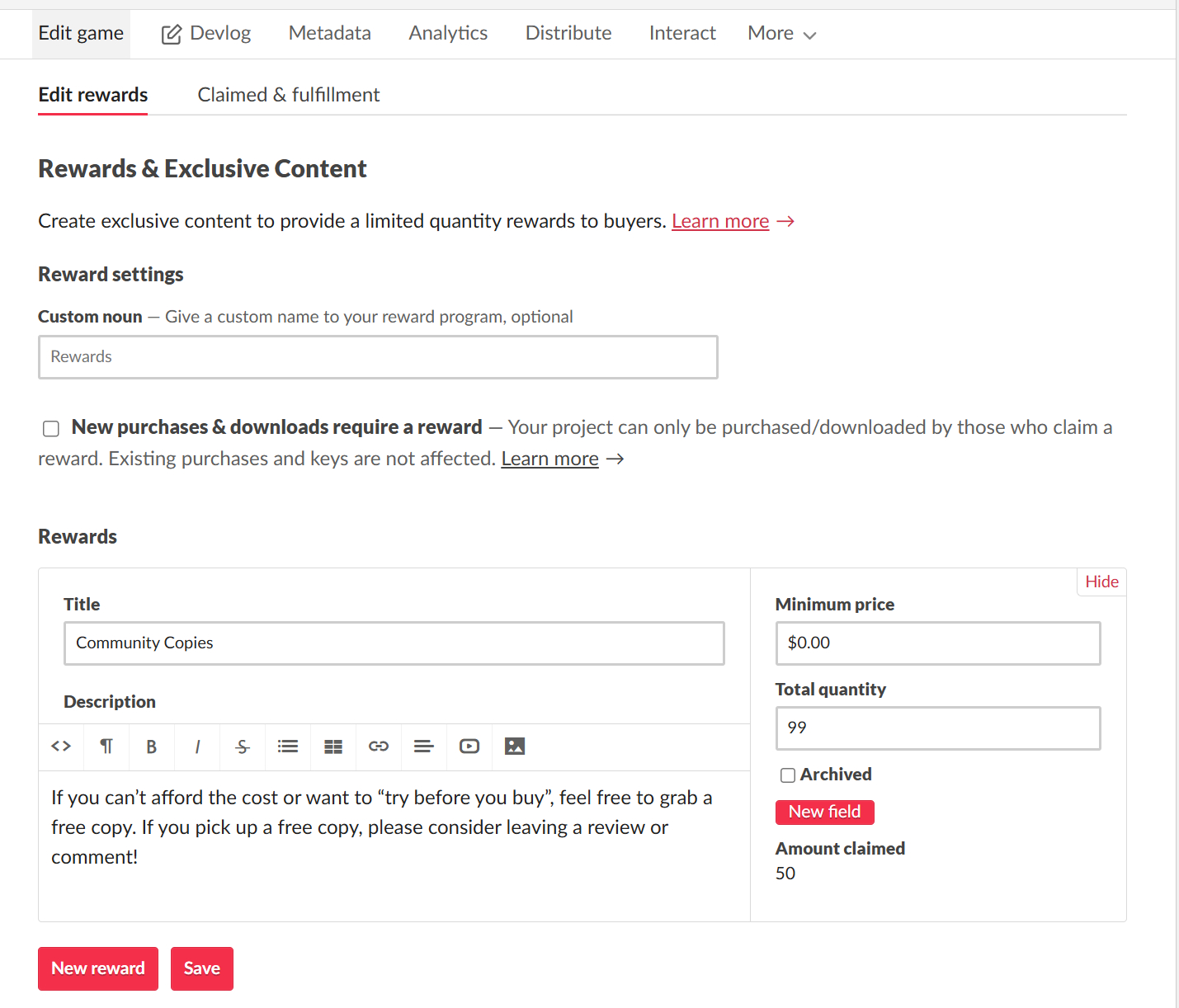
Task: Insert a hyperlink in description editor
Action: 379,747
